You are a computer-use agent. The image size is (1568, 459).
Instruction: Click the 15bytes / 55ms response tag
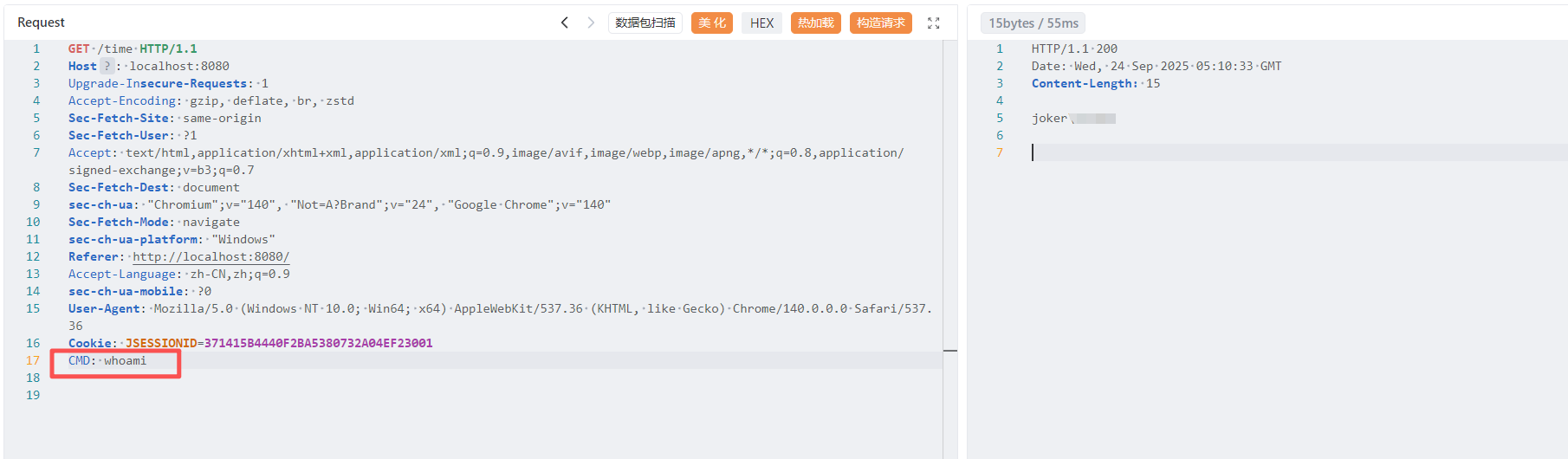point(1033,23)
